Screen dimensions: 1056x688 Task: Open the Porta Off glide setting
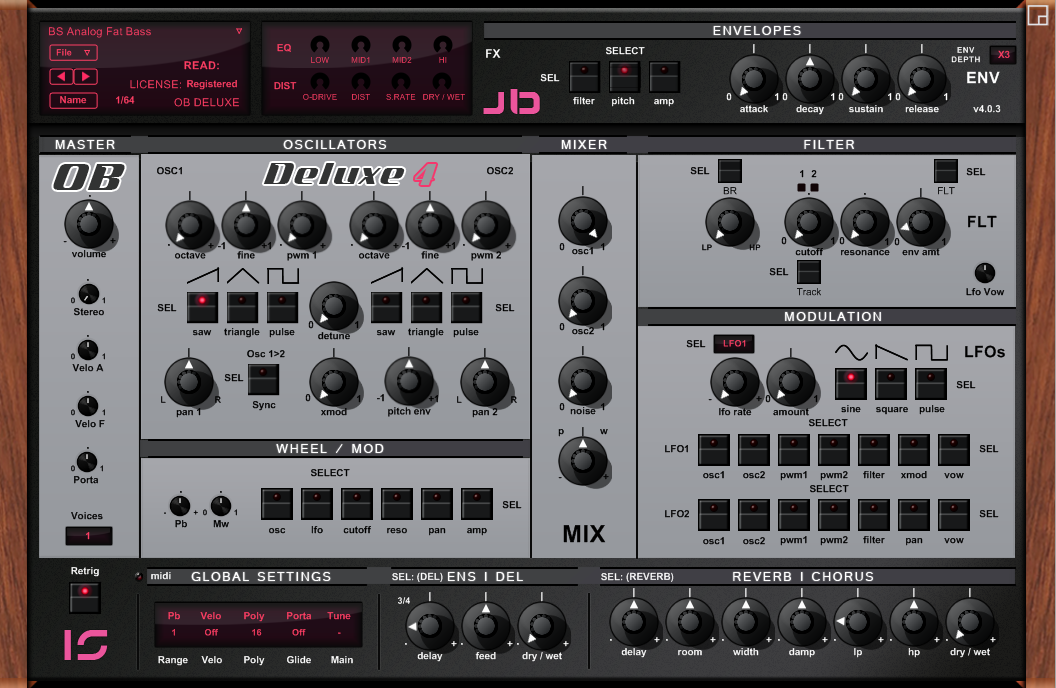(298, 633)
